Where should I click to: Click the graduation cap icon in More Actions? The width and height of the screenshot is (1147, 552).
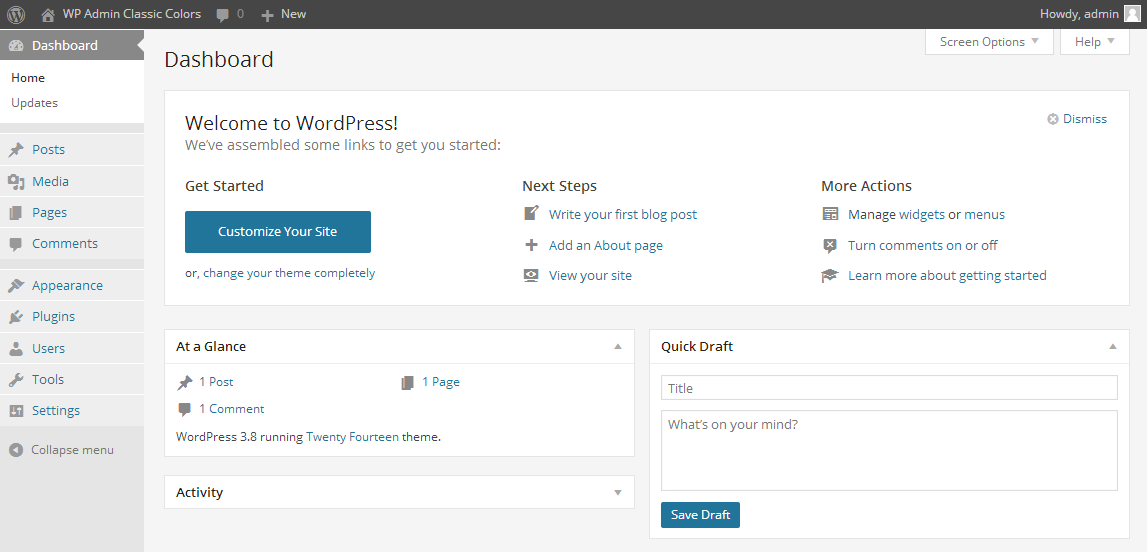click(x=830, y=276)
